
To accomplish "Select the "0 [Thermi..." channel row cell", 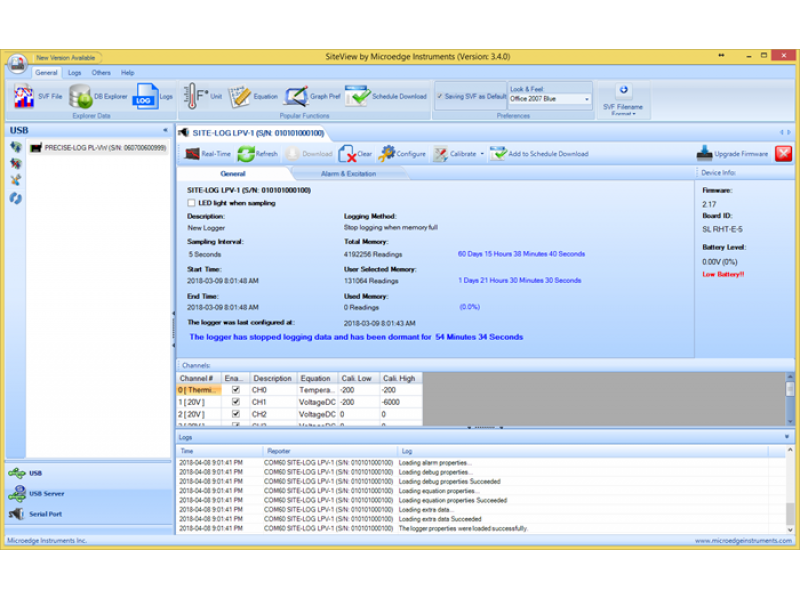I will click(199, 390).
